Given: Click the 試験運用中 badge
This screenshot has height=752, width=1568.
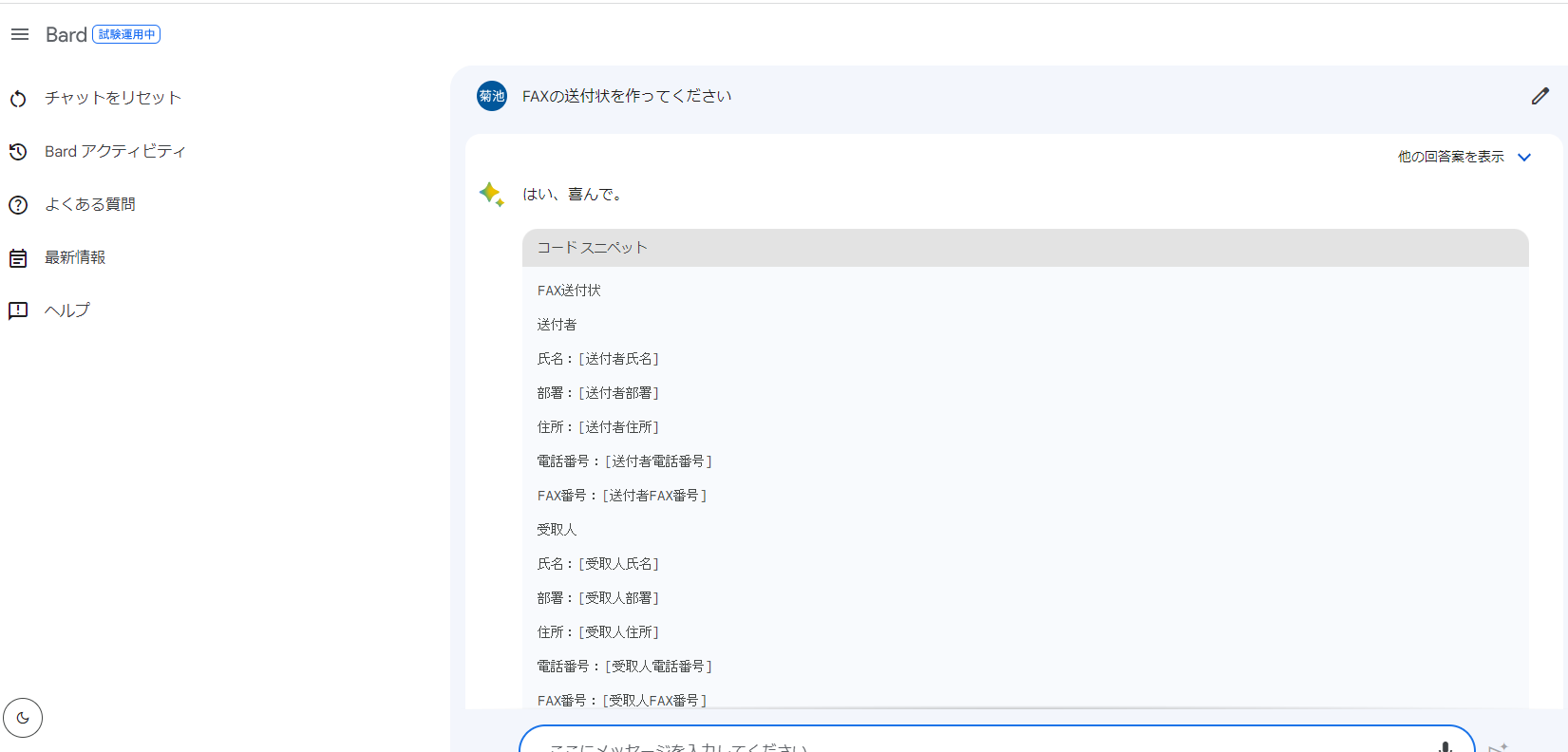Looking at the screenshot, I should coord(126,34).
